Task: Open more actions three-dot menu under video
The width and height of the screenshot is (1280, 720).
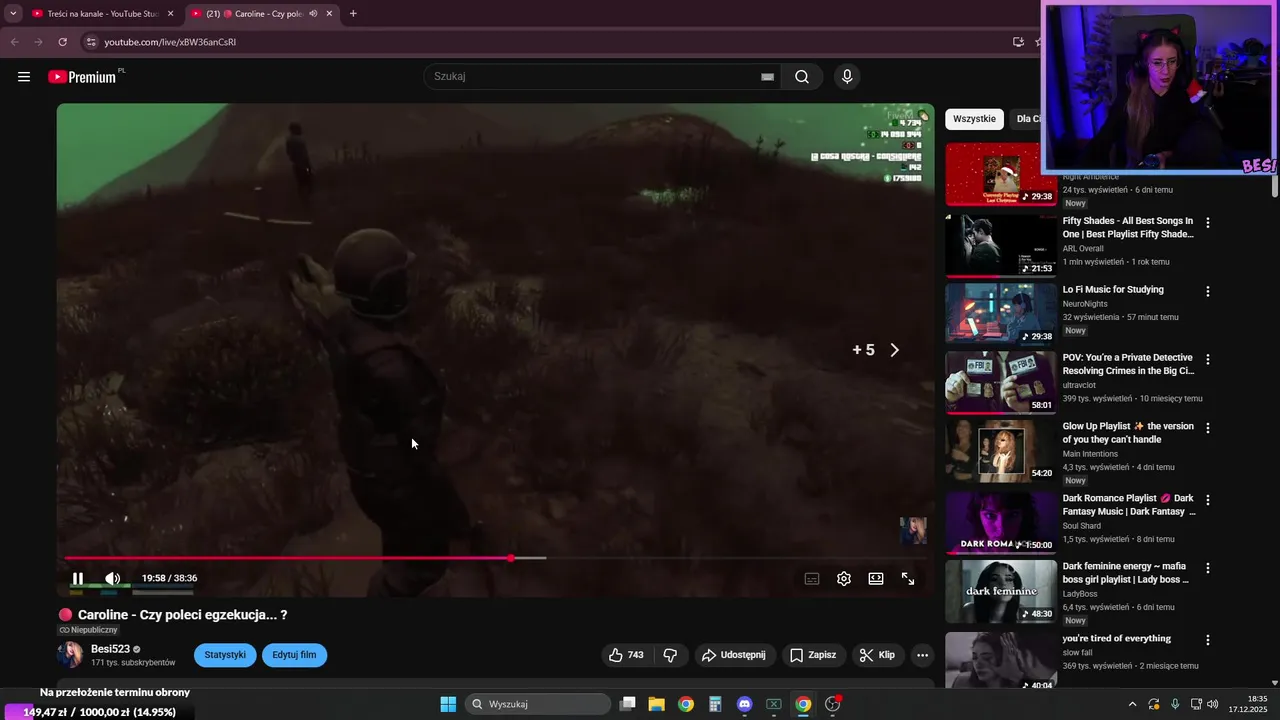Action: click(x=922, y=655)
